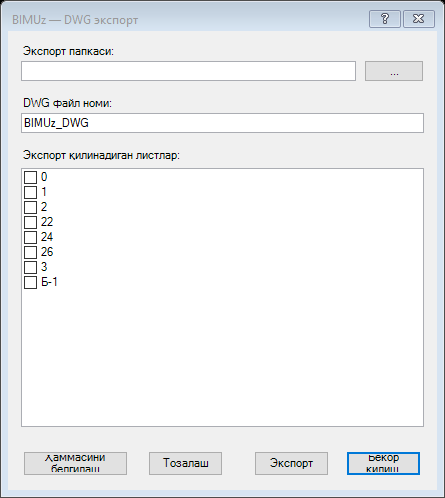This screenshot has height=498, width=445.
Task: Check the sheet 0 checkbox
Action: coord(30,177)
